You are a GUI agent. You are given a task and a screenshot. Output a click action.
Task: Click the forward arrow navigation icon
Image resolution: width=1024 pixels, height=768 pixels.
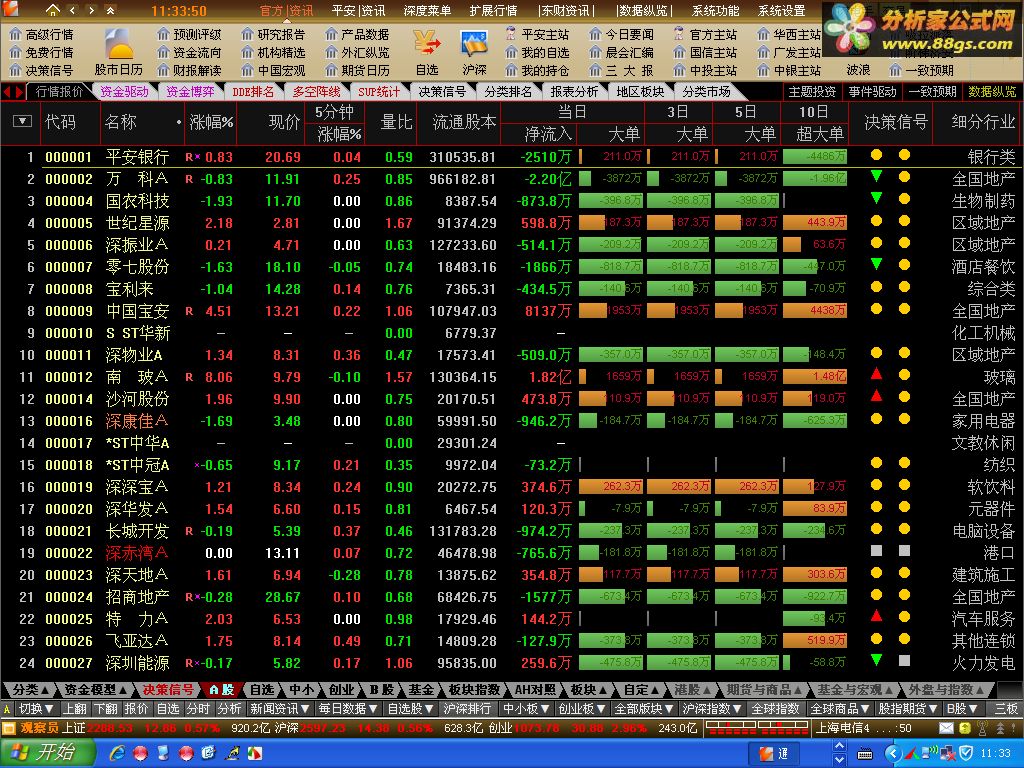pyautogui.click(x=91, y=10)
